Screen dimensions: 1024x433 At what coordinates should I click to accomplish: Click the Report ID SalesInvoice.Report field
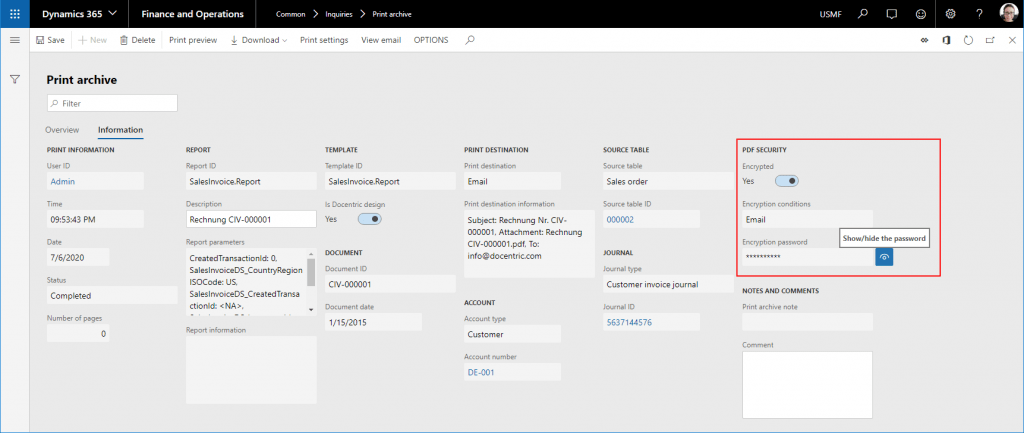251,182
